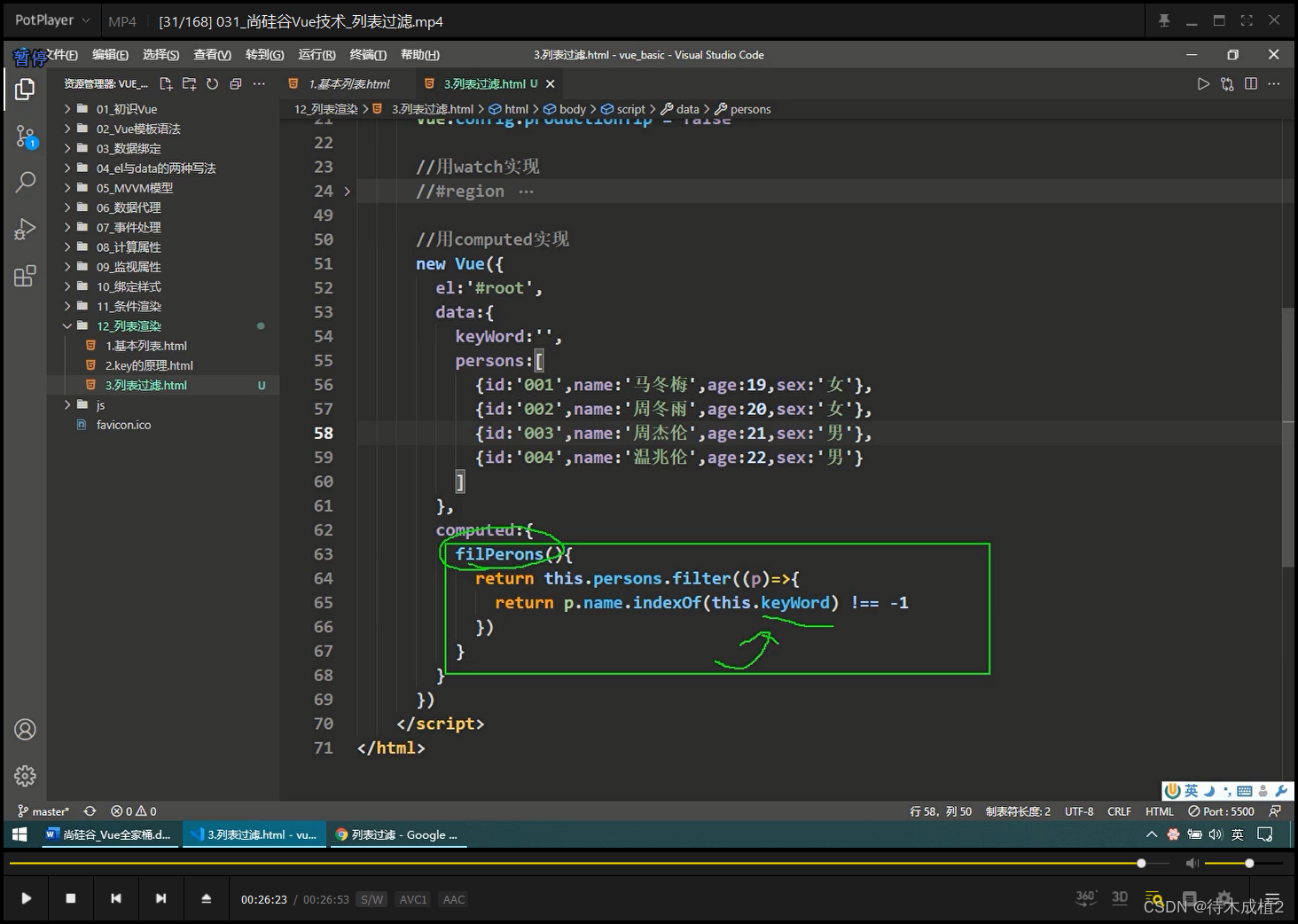
Task: Open the Search view magnifier icon
Action: (26, 183)
